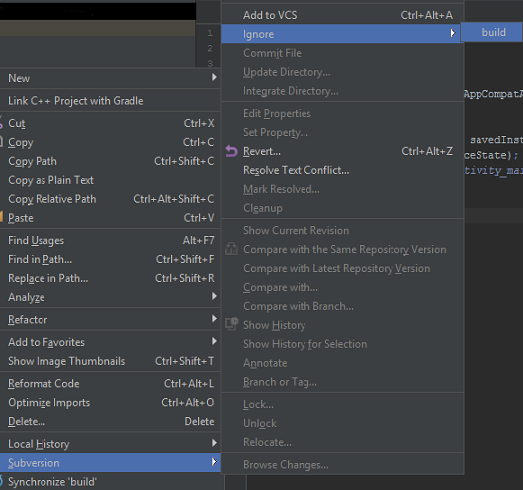Click Unlock entry
The height and width of the screenshot is (490, 523).
(x=342, y=424)
